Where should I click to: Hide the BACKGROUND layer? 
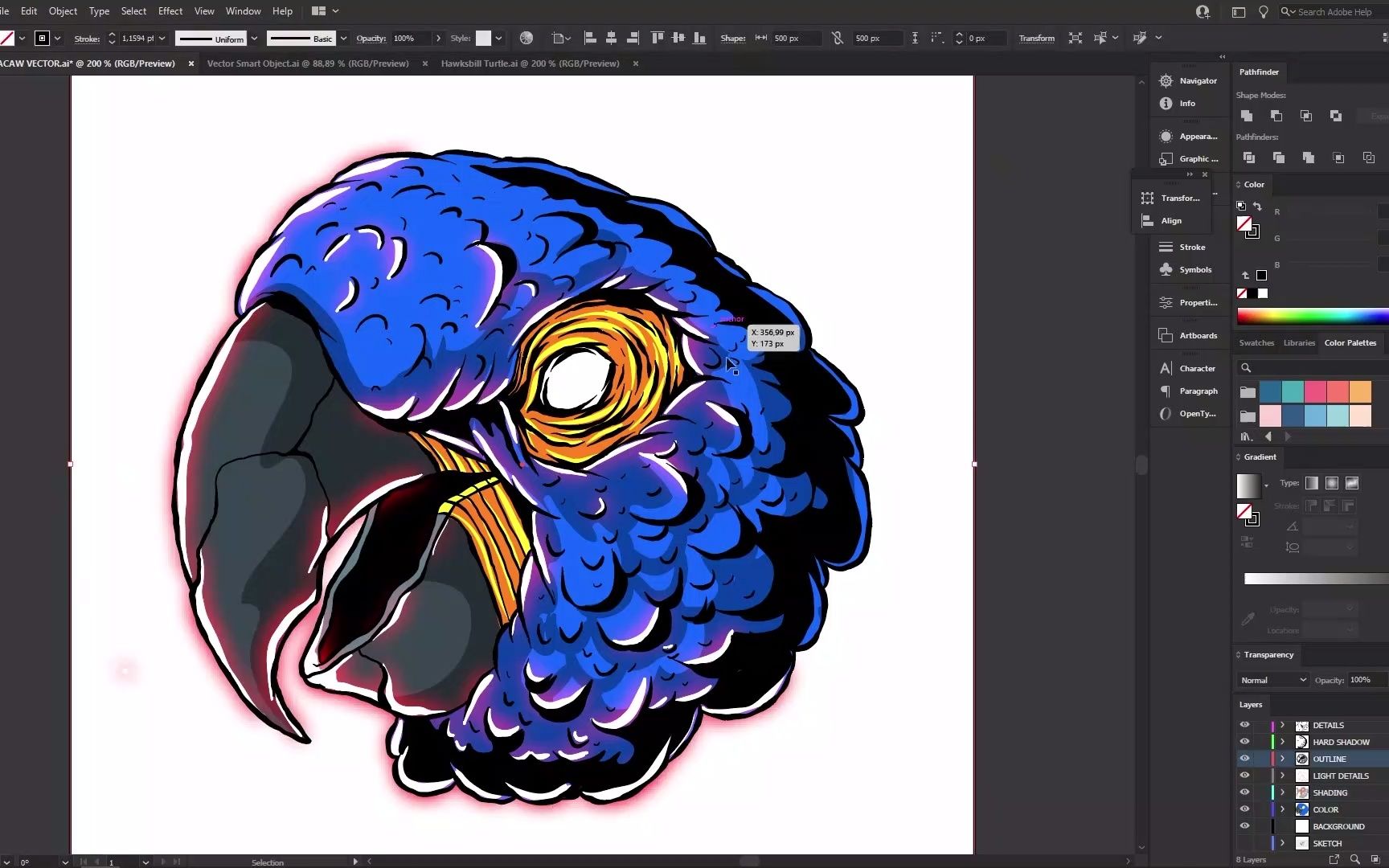(x=1244, y=826)
